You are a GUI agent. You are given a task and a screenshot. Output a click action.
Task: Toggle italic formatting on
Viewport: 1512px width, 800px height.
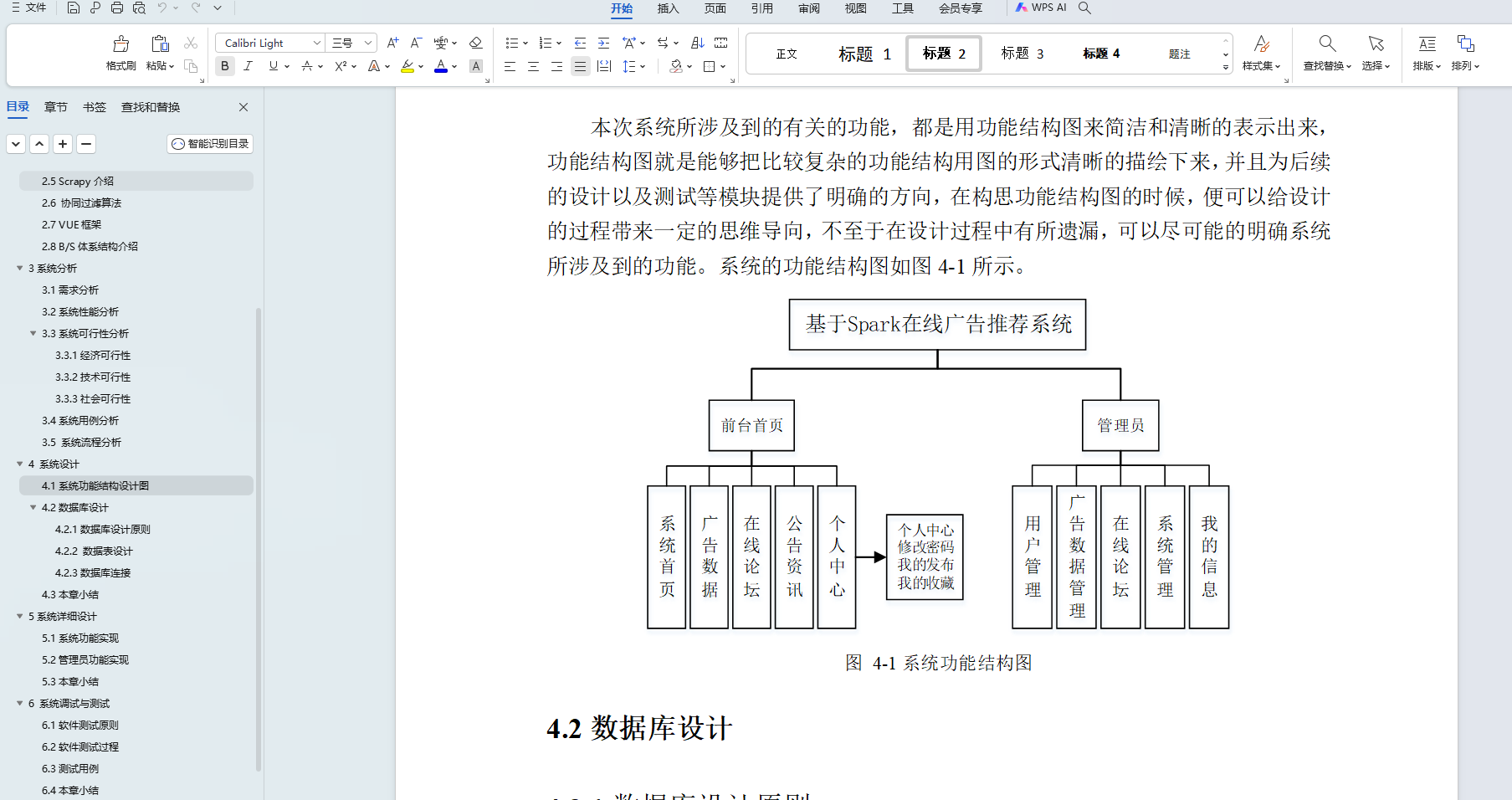click(248, 66)
